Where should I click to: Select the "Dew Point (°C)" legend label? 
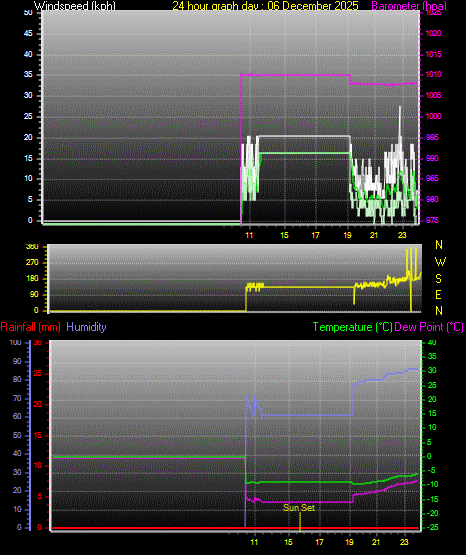click(x=429, y=327)
